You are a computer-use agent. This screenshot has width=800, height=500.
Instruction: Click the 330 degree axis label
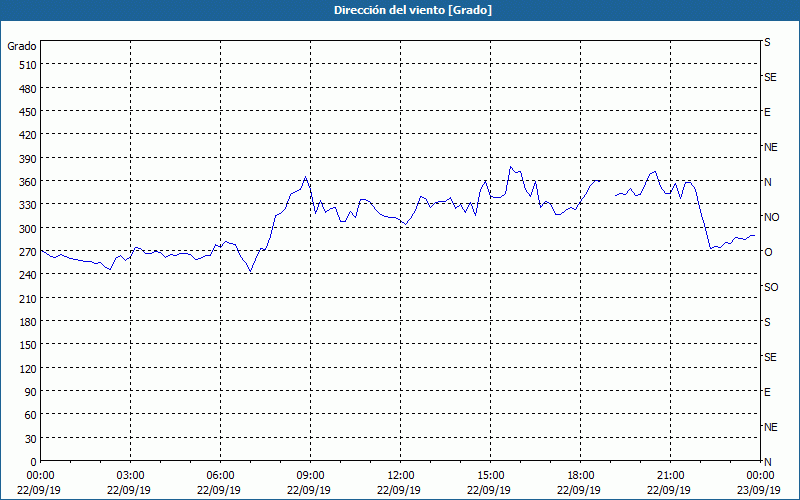pos(29,205)
